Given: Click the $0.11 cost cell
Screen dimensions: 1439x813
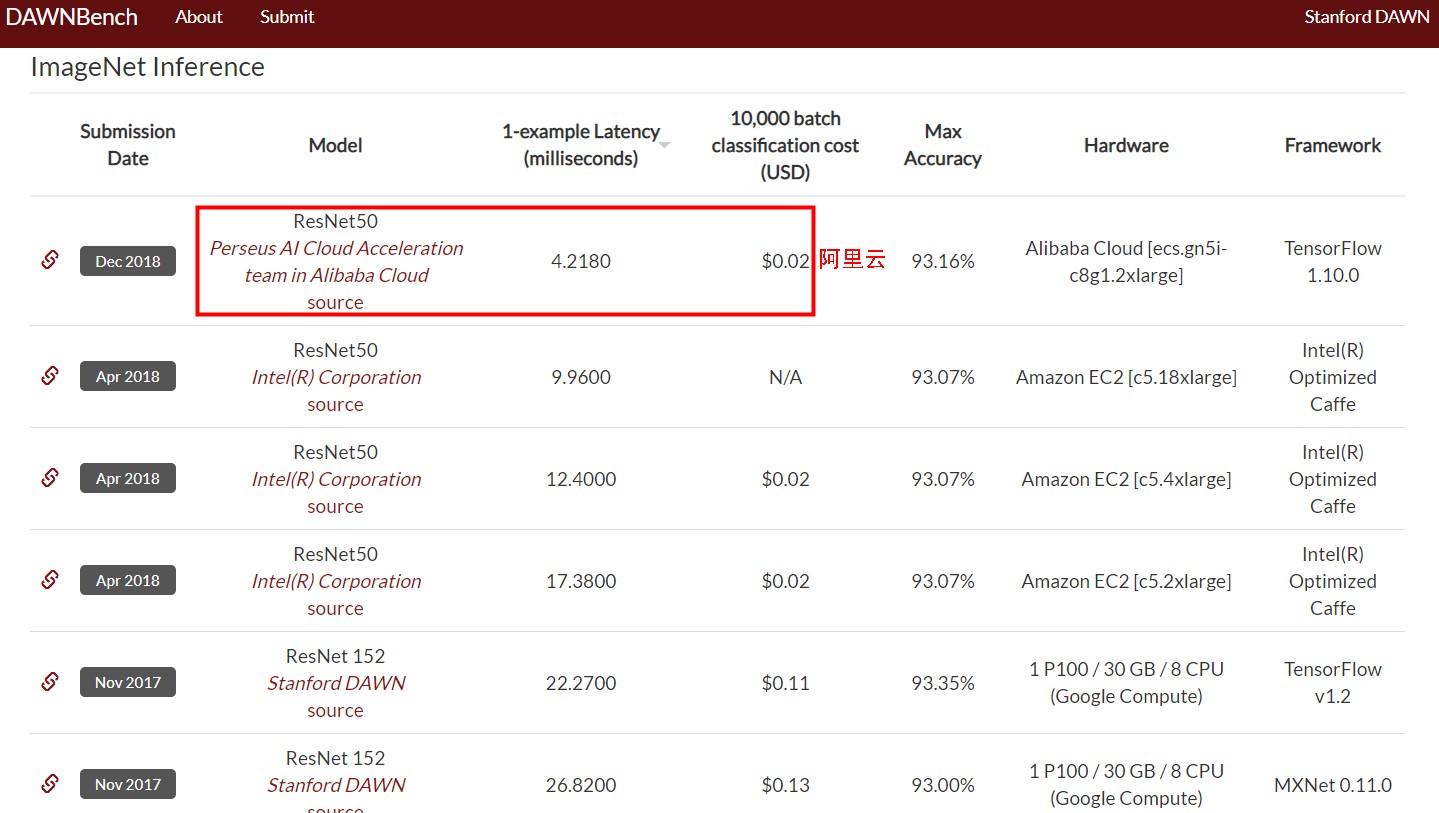Looking at the screenshot, I should [785, 683].
